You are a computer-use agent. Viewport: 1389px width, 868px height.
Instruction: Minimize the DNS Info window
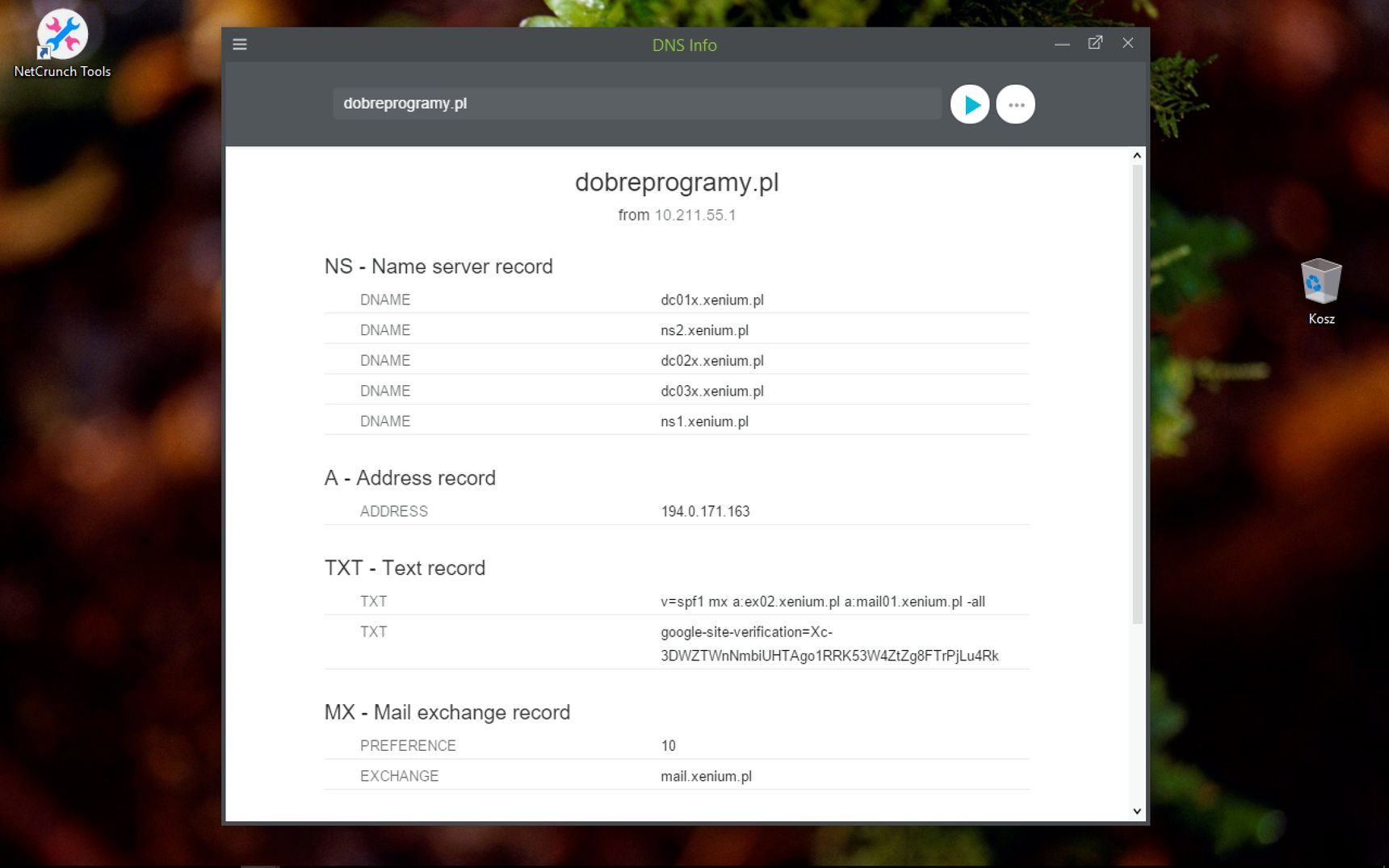1062,44
